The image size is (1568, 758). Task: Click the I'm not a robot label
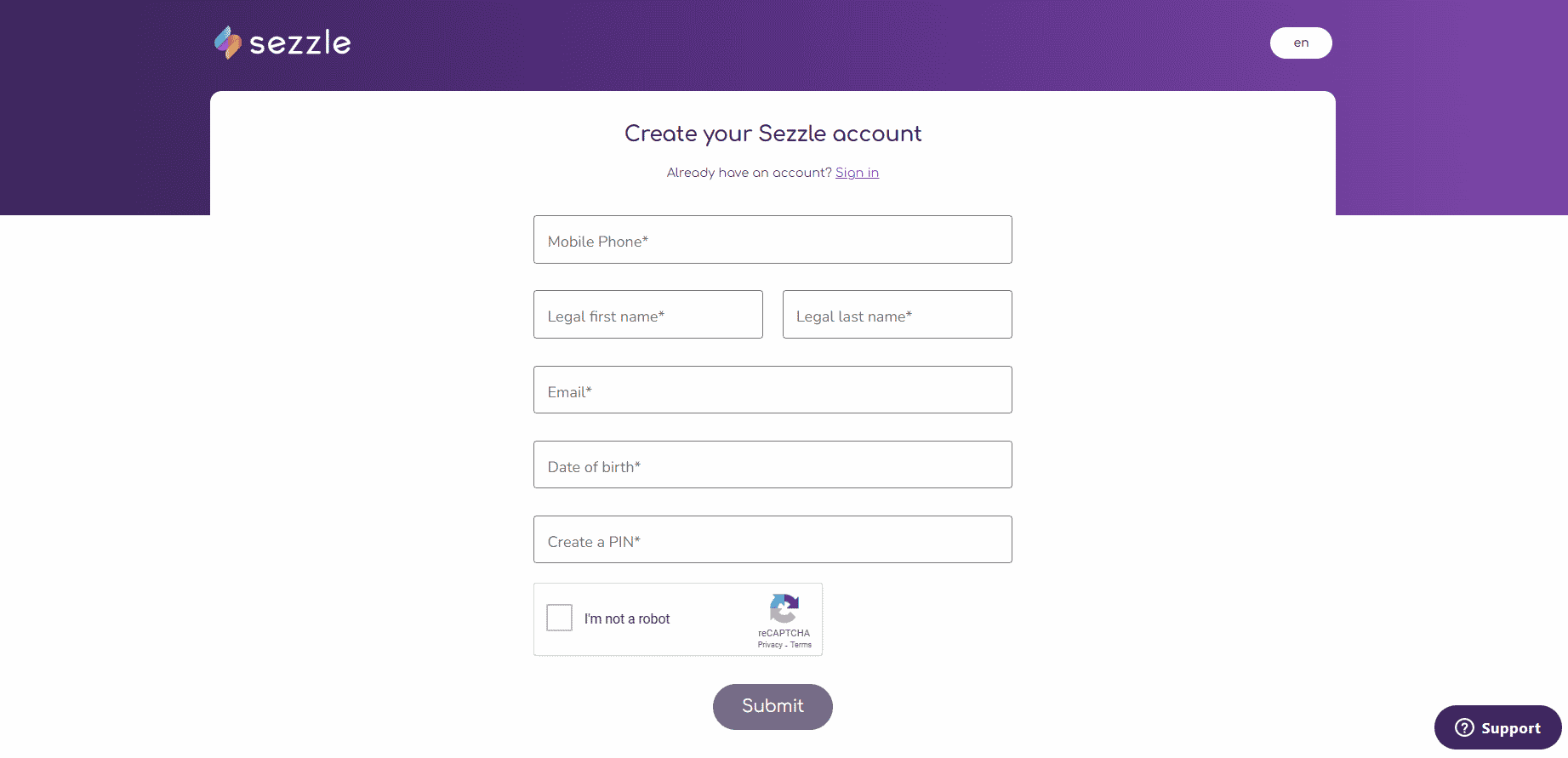(x=627, y=618)
